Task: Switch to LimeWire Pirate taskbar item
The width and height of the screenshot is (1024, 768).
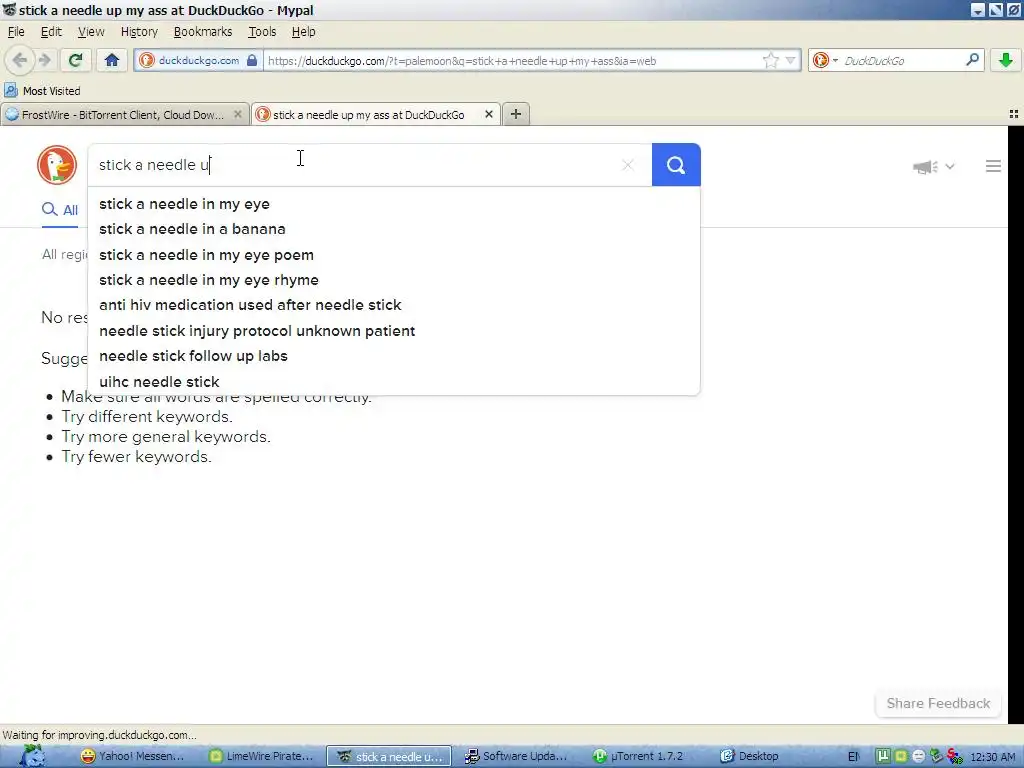Action: pos(261,756)
